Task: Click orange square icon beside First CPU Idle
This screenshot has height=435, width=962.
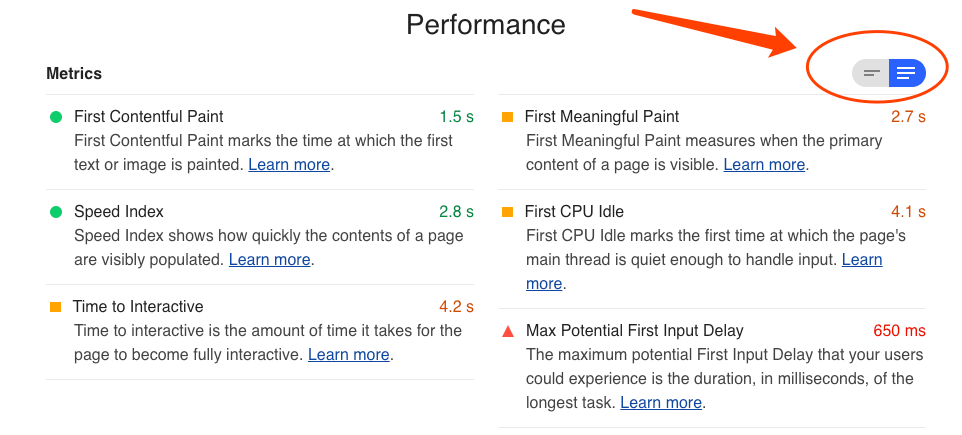Action: point(507,212)
